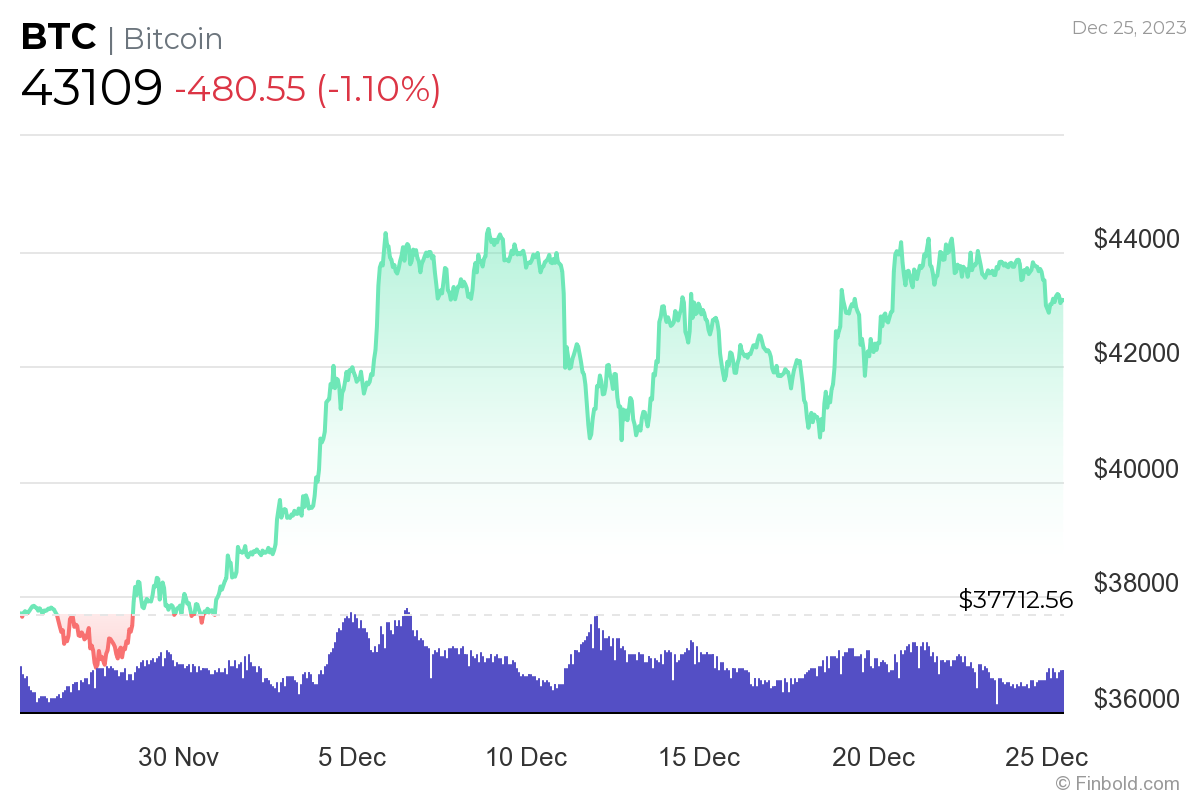Click the 20 Dec x-axis label
The image size is (1200, 800).
click(x=873, y=757)
